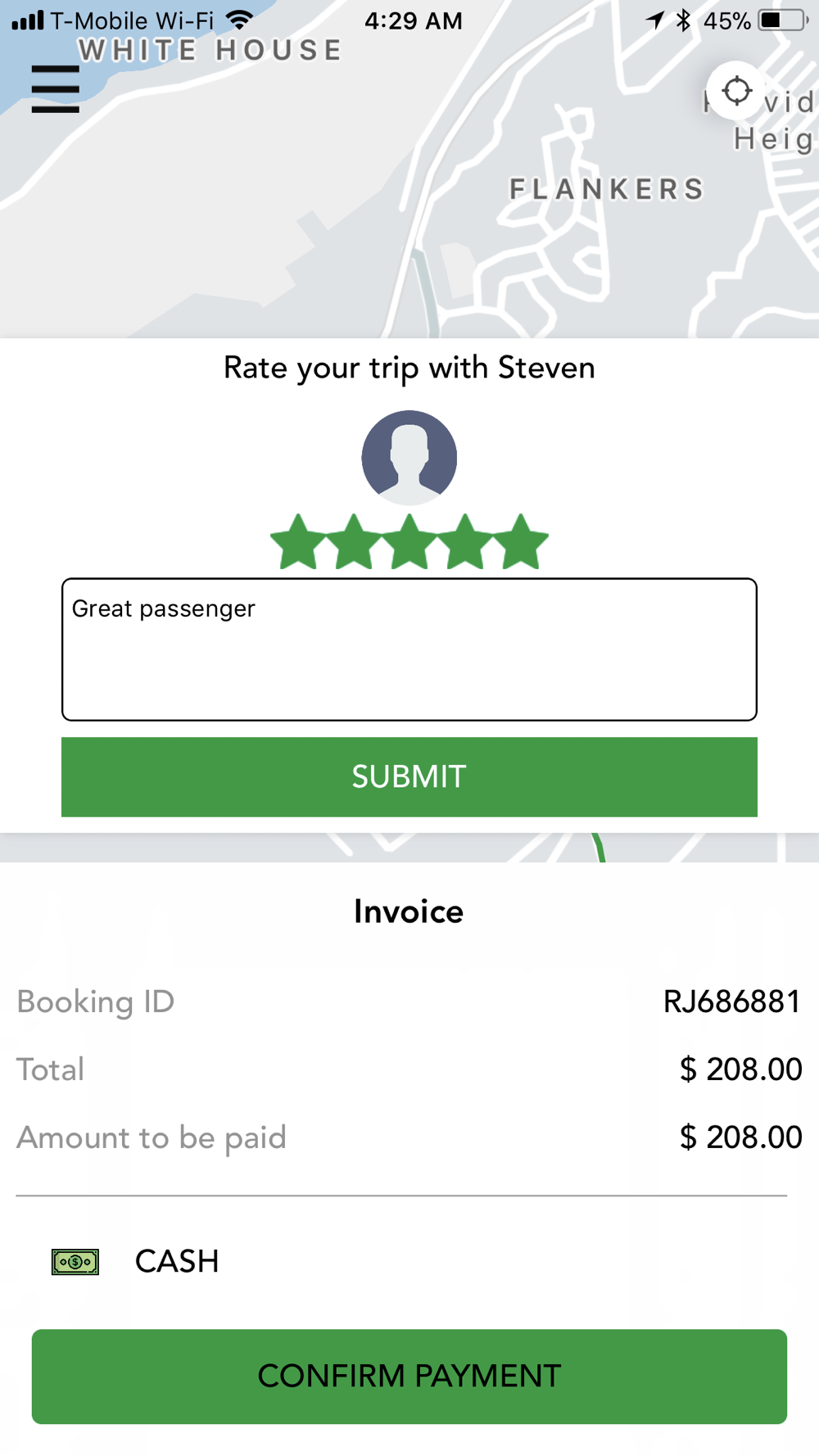Select the fourth rating star
Viewport: 819px width, 1456px height.
(x=465, y=542)
